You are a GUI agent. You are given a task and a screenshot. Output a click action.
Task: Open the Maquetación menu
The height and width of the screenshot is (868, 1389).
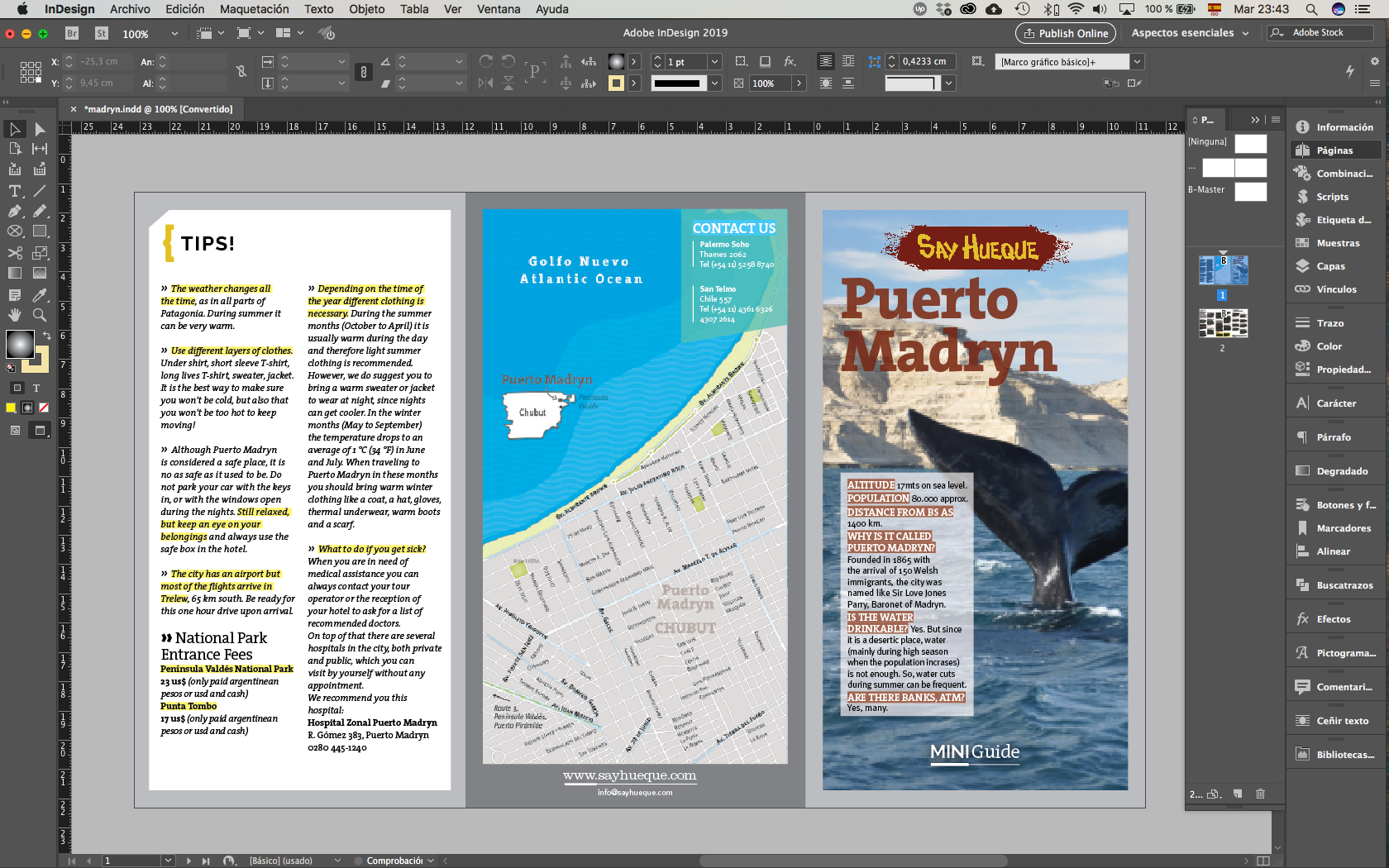[254, 9]
